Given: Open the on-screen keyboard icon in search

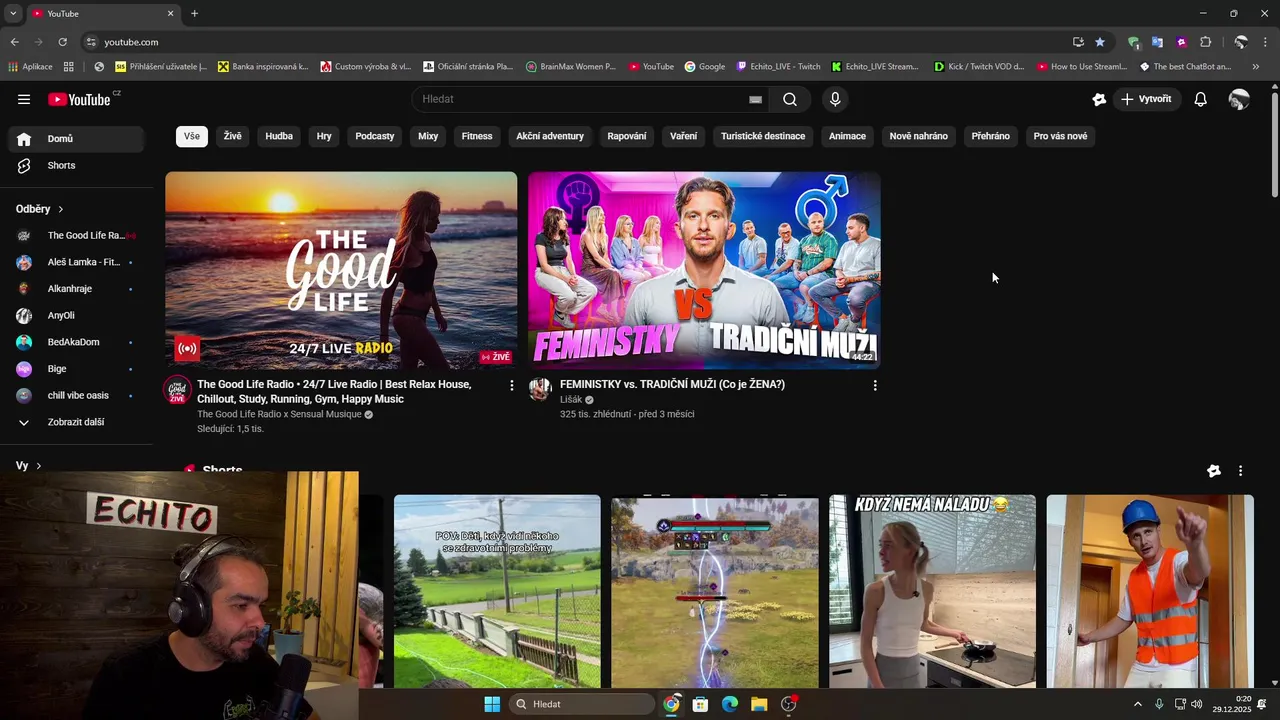Looking at the screenshot, I should coord(755,99).
